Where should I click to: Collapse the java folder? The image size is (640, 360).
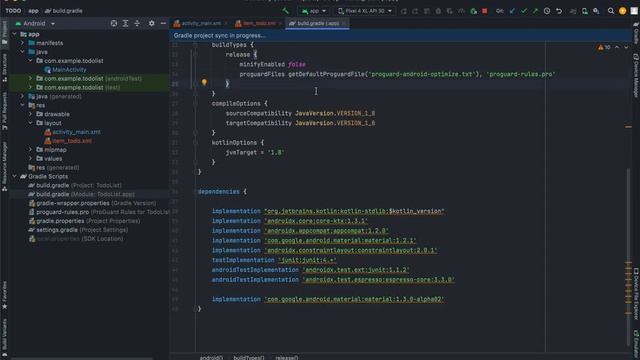coord(23,52)
